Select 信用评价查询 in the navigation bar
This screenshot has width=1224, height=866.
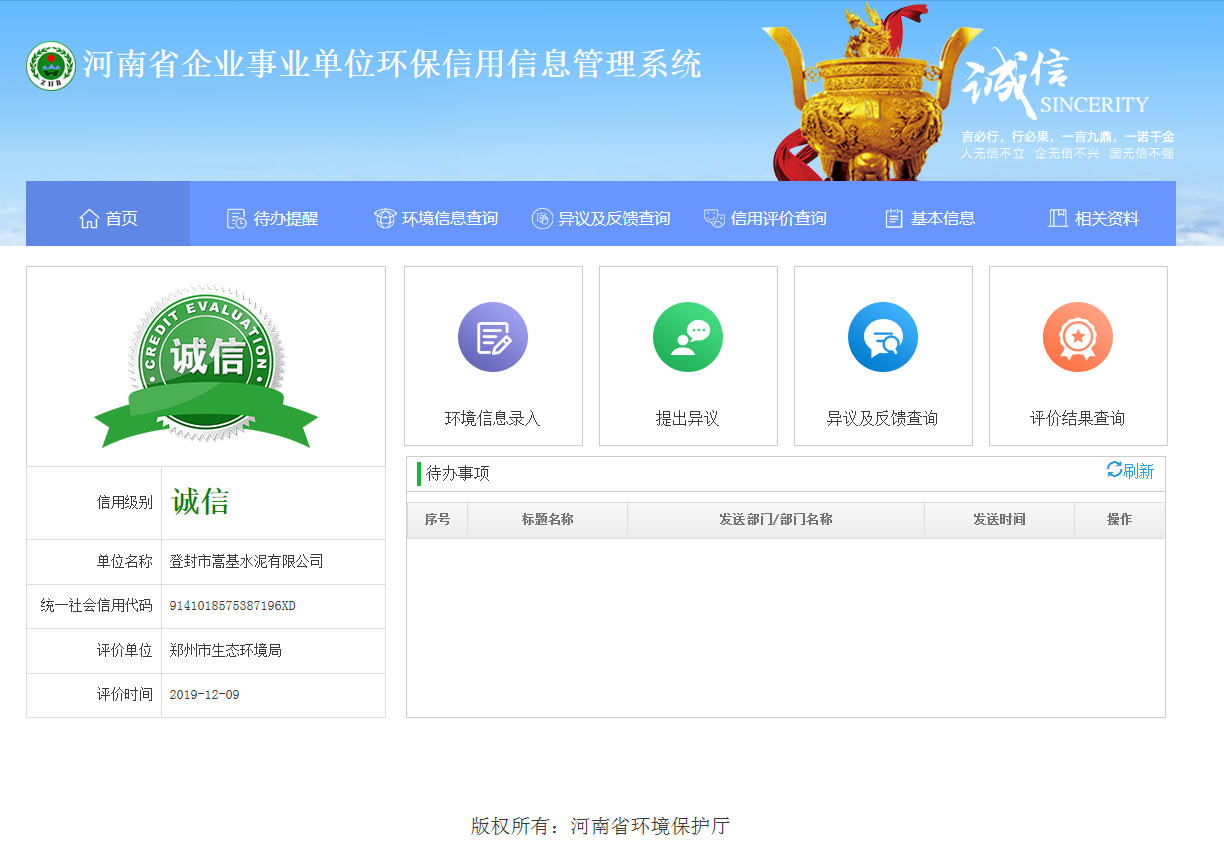(x=766, y=219)
